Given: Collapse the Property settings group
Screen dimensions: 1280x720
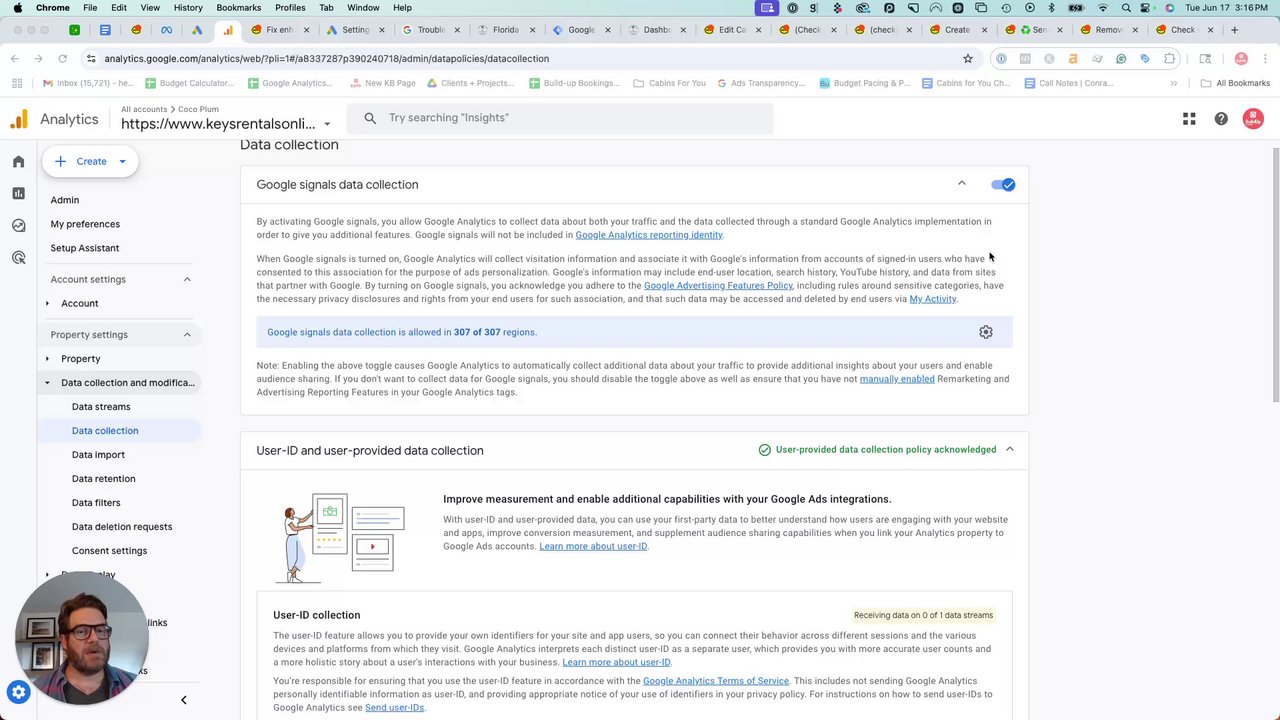Looking at the screenshot, I should point(187,335).
